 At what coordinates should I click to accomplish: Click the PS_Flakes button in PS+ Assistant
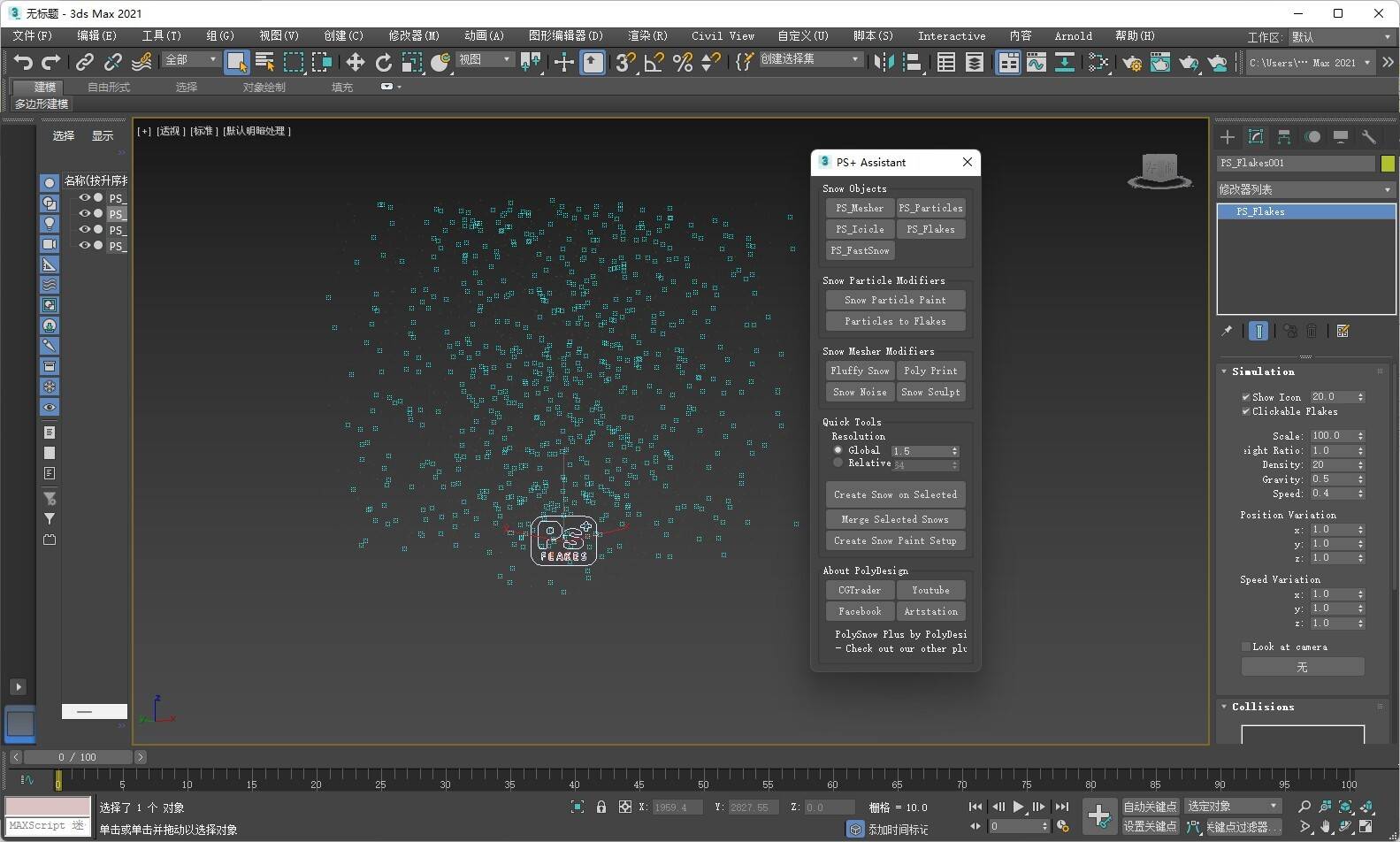[x=930, y=229]
